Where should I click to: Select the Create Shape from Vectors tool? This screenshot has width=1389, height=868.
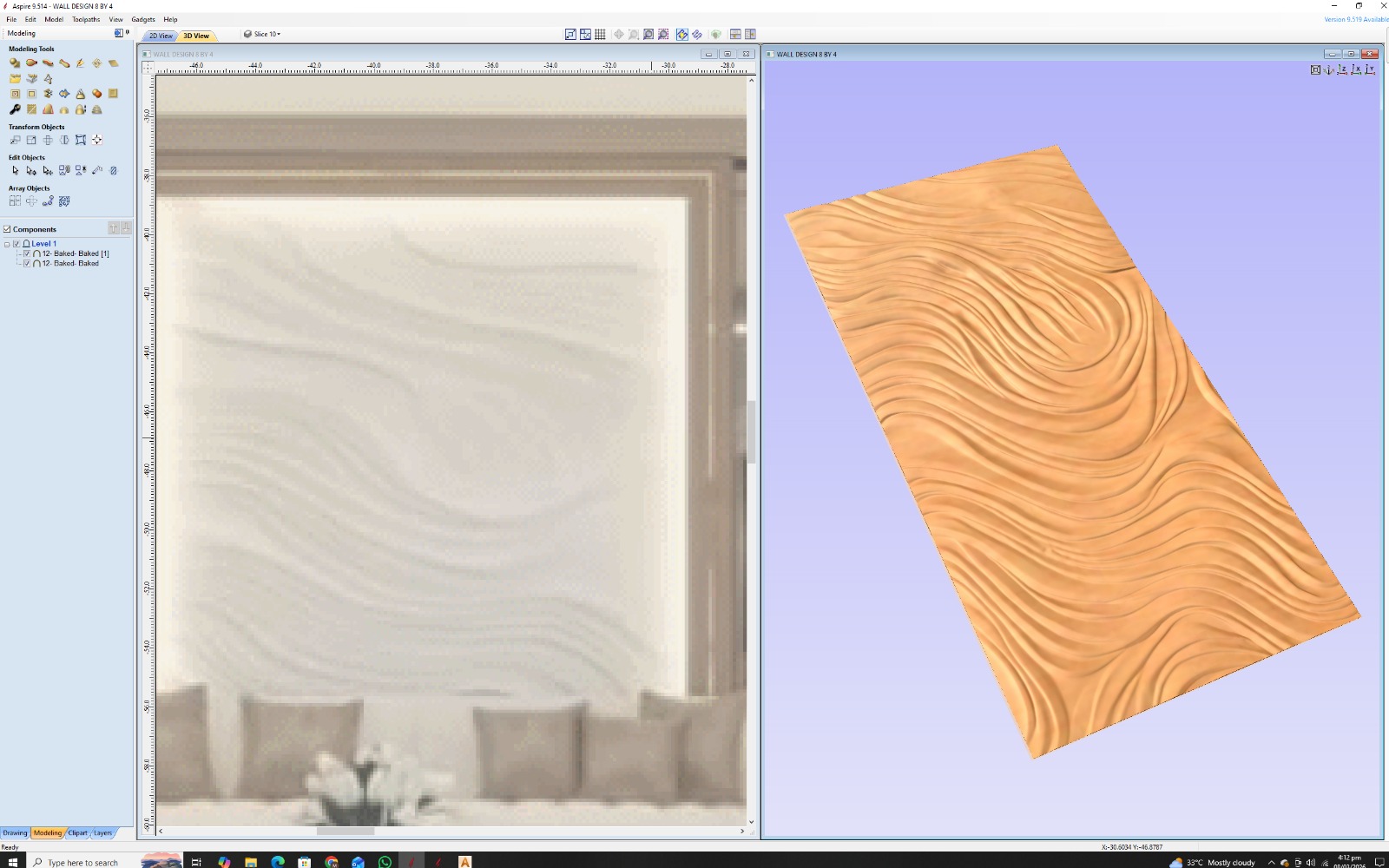coord(15,63)
